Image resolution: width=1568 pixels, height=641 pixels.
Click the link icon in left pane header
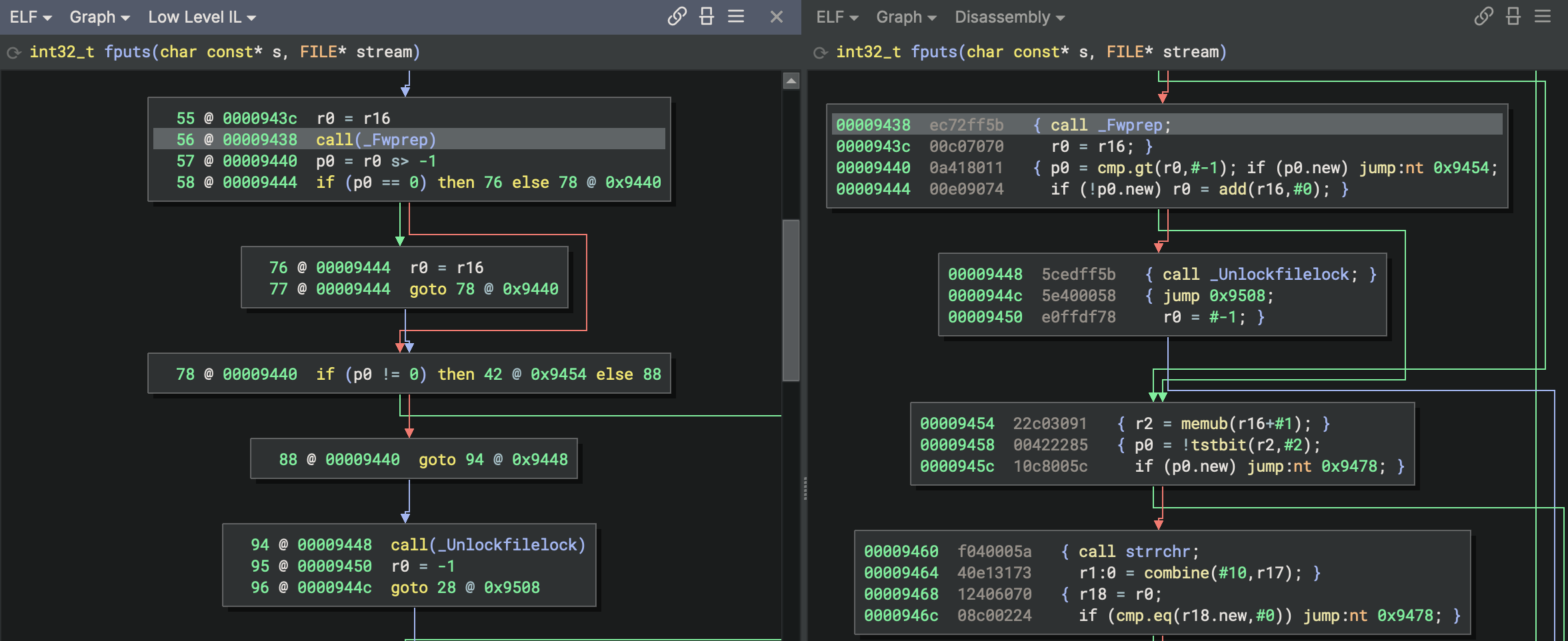[x=677, y=17]
